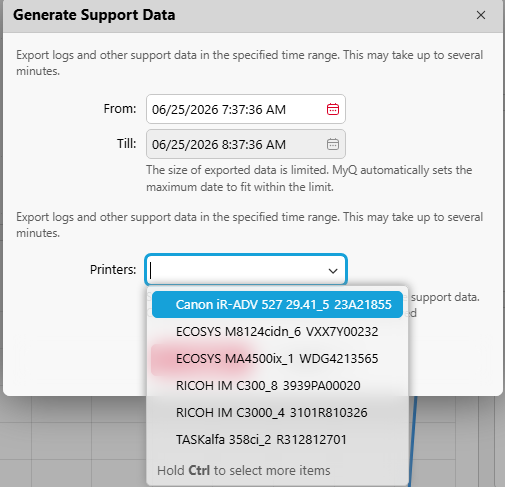Choose ECOSYS M8124cidn_6 from list
Image resolution: width=505 pixels, height=487 pixels.
277,332
